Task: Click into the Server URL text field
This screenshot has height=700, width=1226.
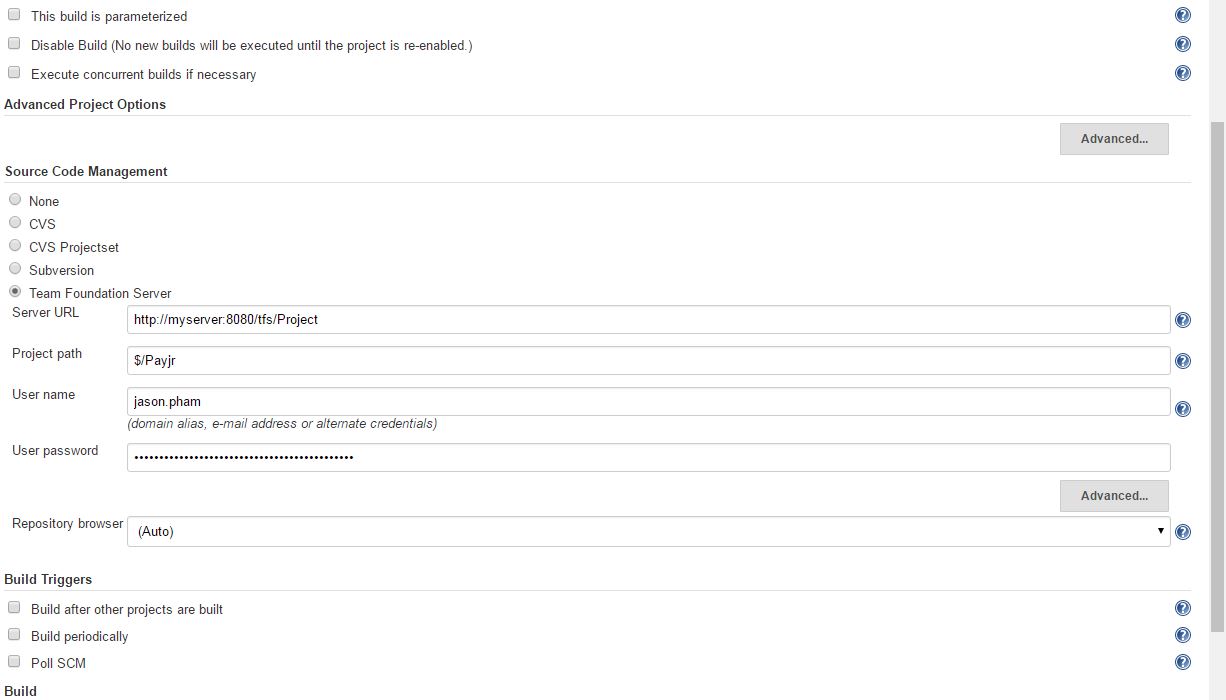Action: click(648, 320)
